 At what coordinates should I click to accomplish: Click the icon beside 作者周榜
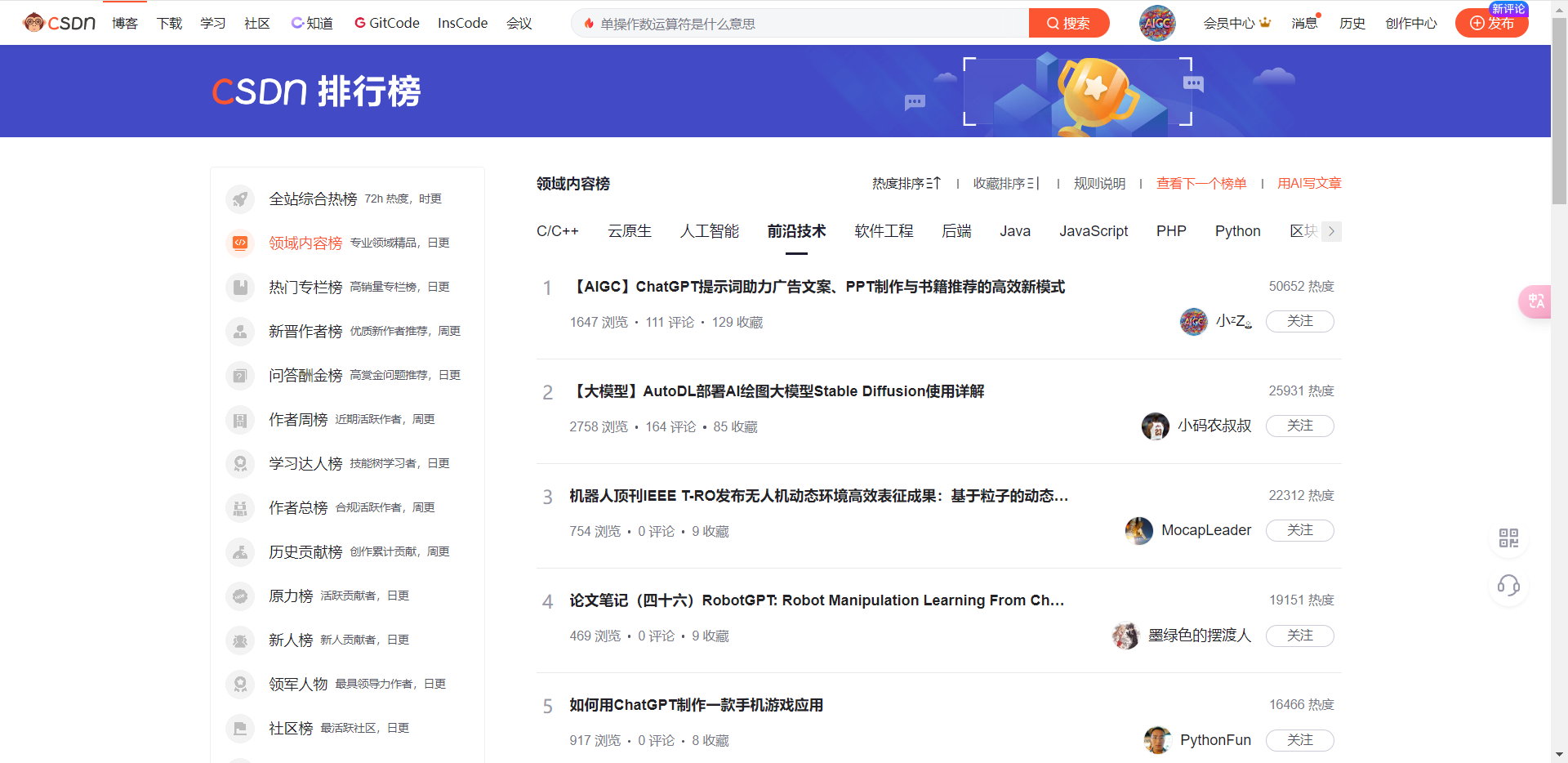(x=240, y=419)
